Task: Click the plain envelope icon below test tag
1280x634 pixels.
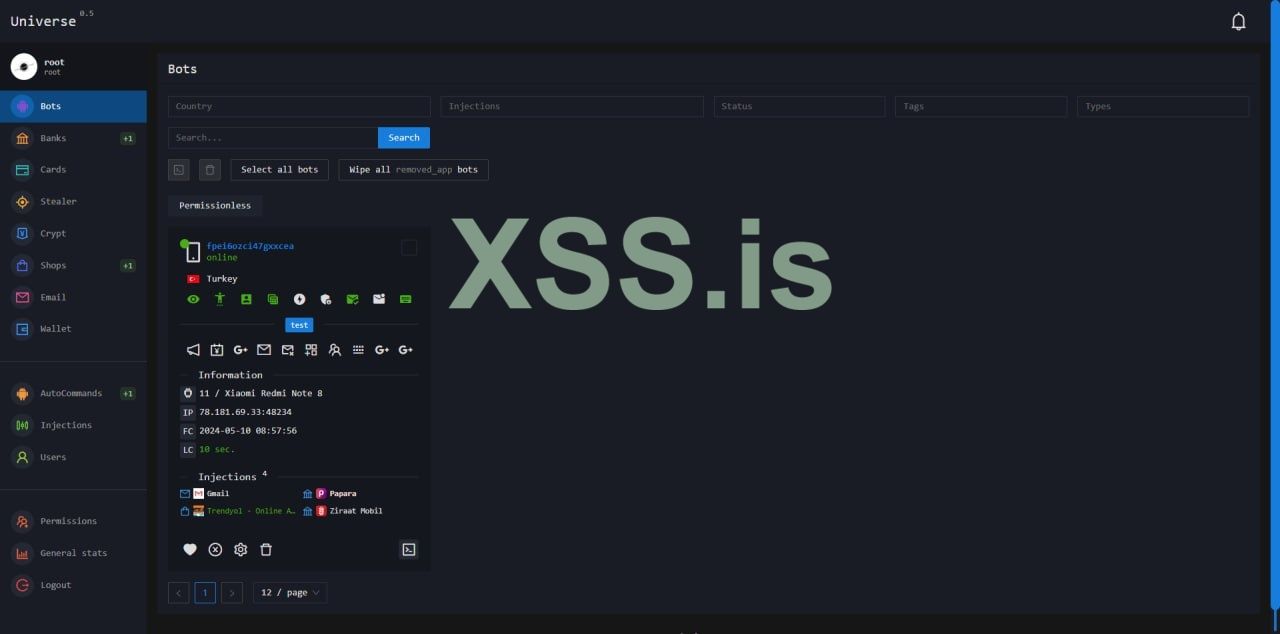Action: point(264,350)
